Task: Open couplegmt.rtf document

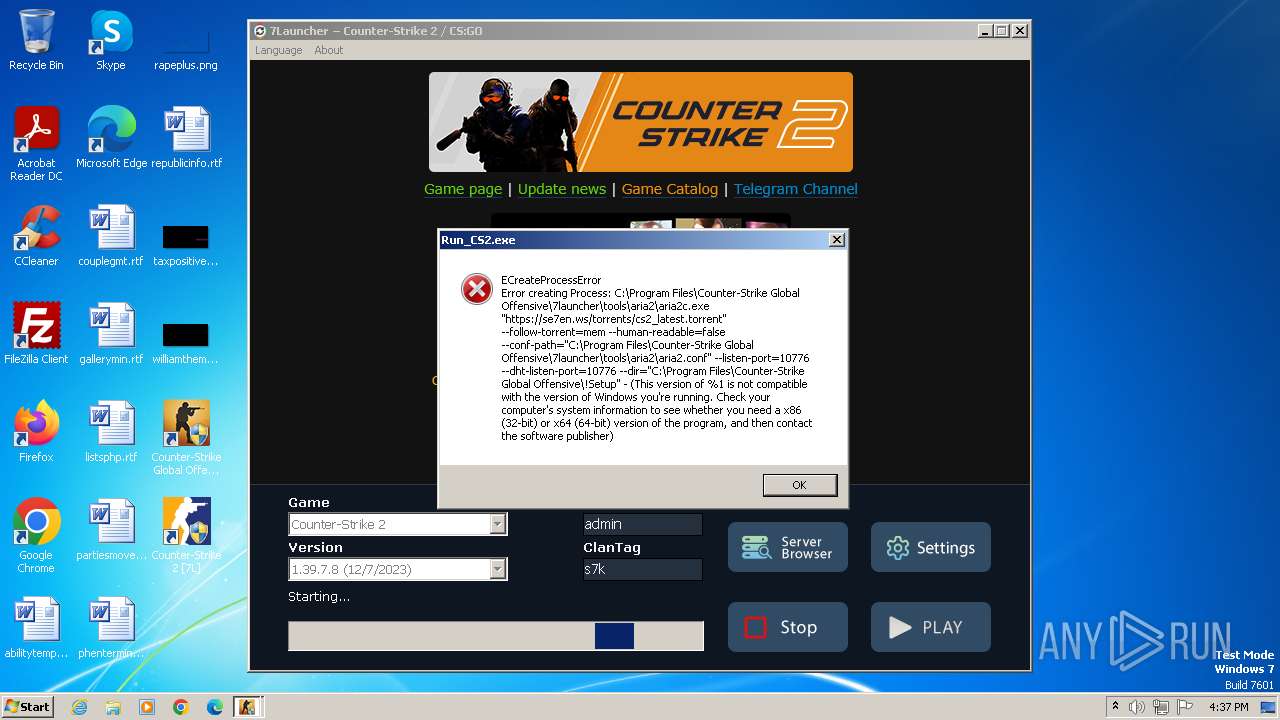Action: pyautogui.click(x=111, y=235)
